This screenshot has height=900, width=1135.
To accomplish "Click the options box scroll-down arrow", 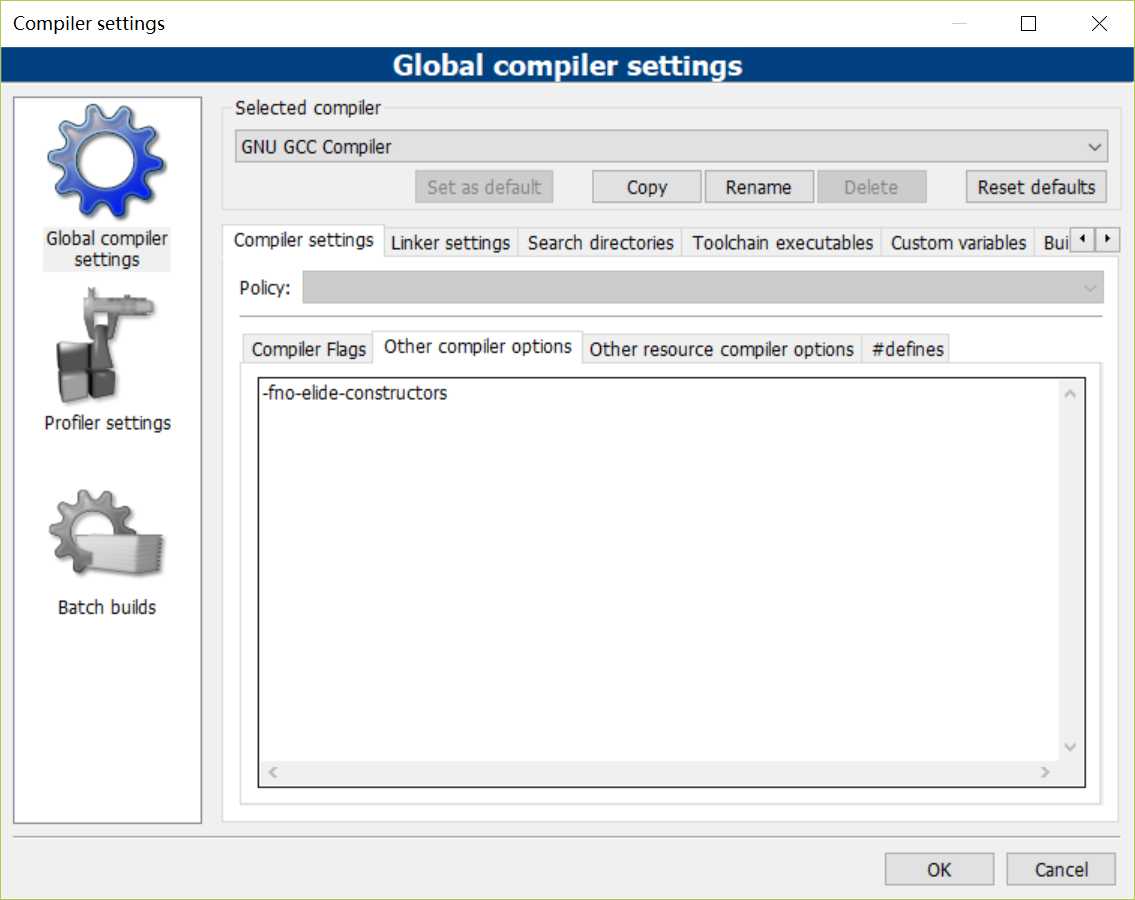I will point(1070,747).
